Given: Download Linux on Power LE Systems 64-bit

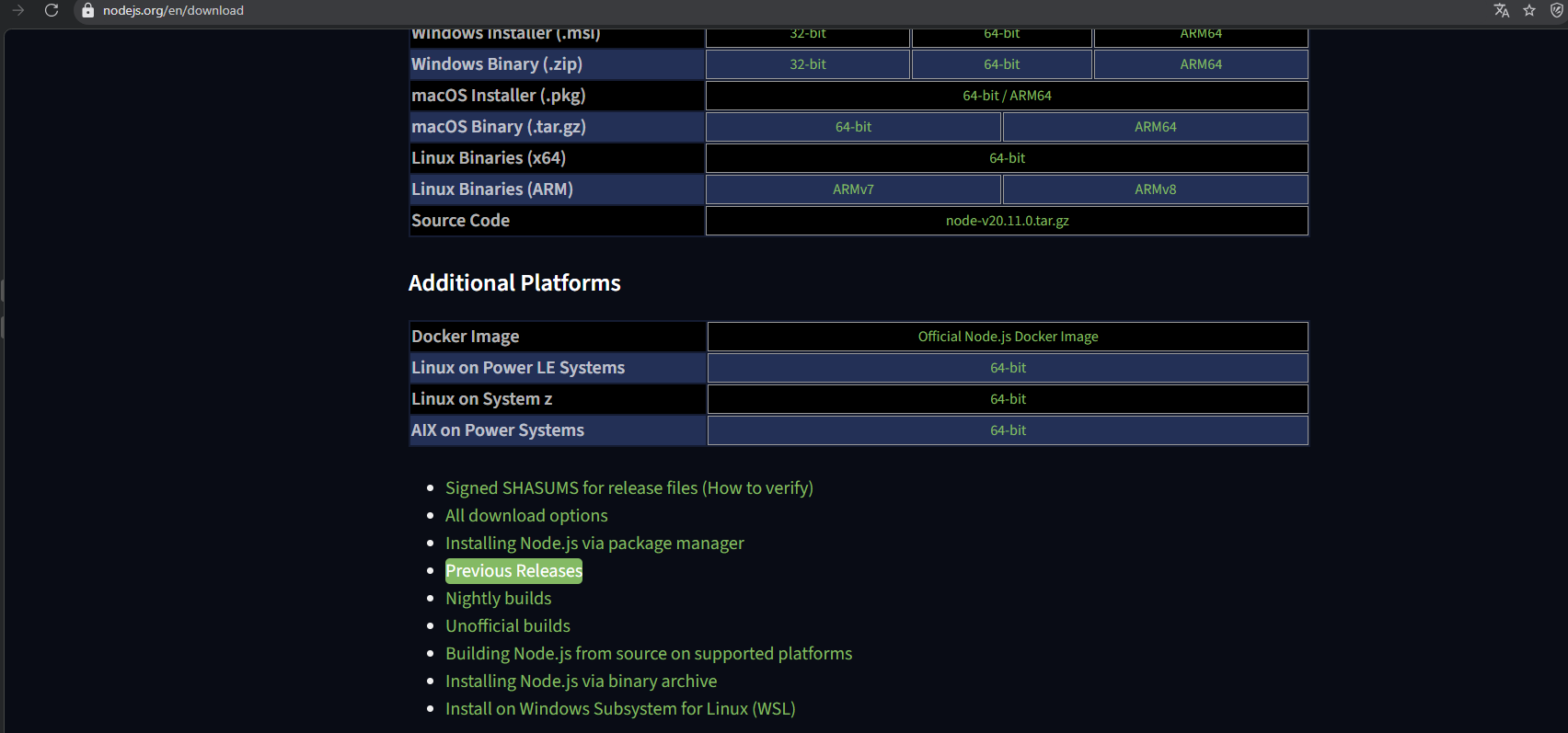Looking at the screenshot, I should pyautogui.click(x=1008, y=368).
